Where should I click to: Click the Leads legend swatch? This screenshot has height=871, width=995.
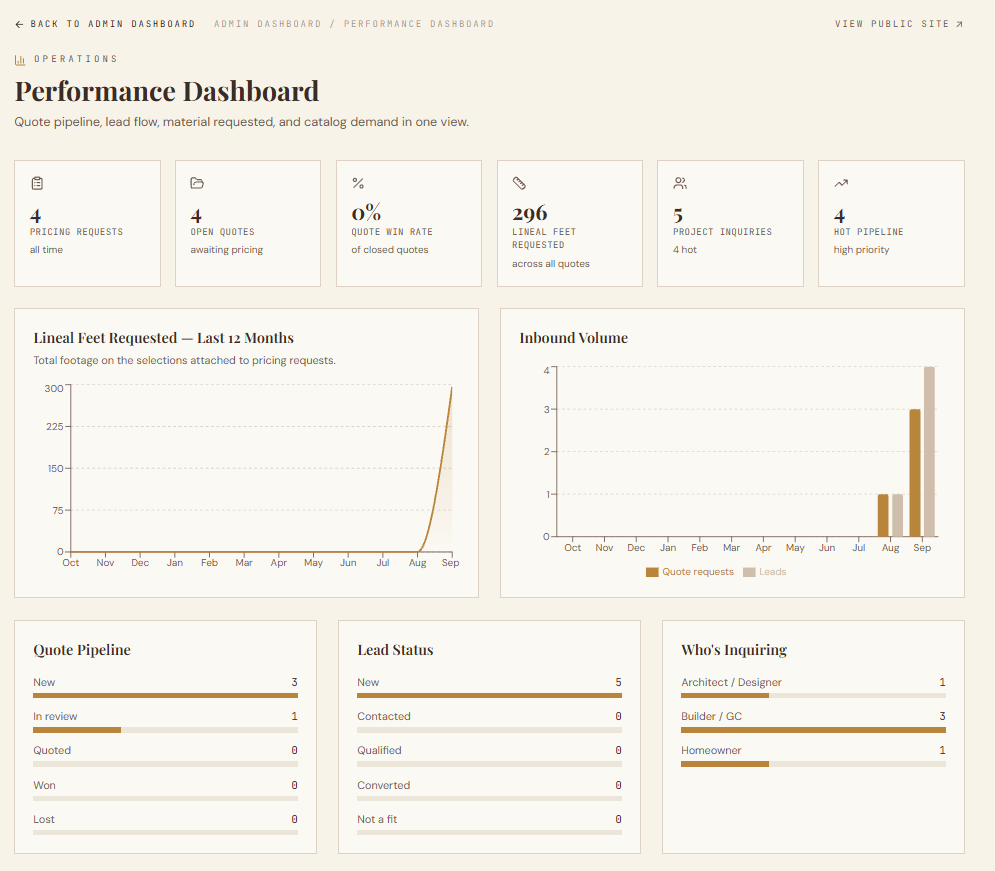click(749, 572)
